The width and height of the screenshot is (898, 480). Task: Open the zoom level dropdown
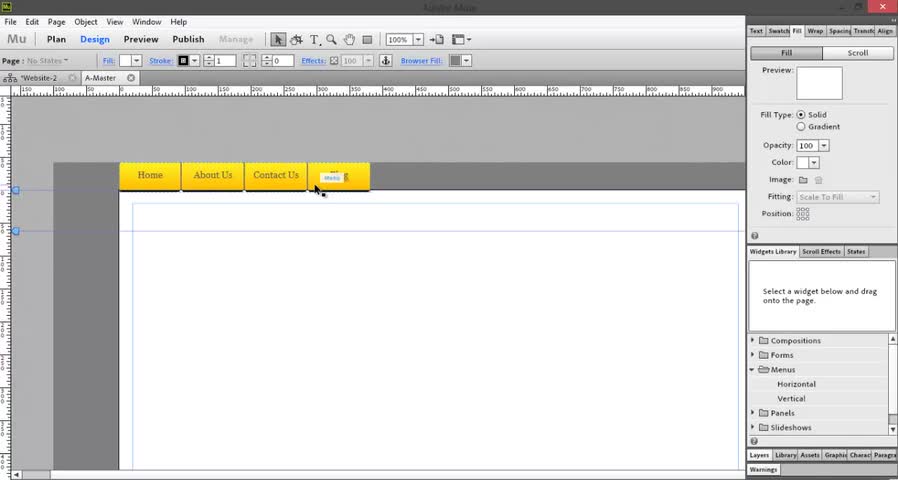pyautogui.click(x=419, y=40)
